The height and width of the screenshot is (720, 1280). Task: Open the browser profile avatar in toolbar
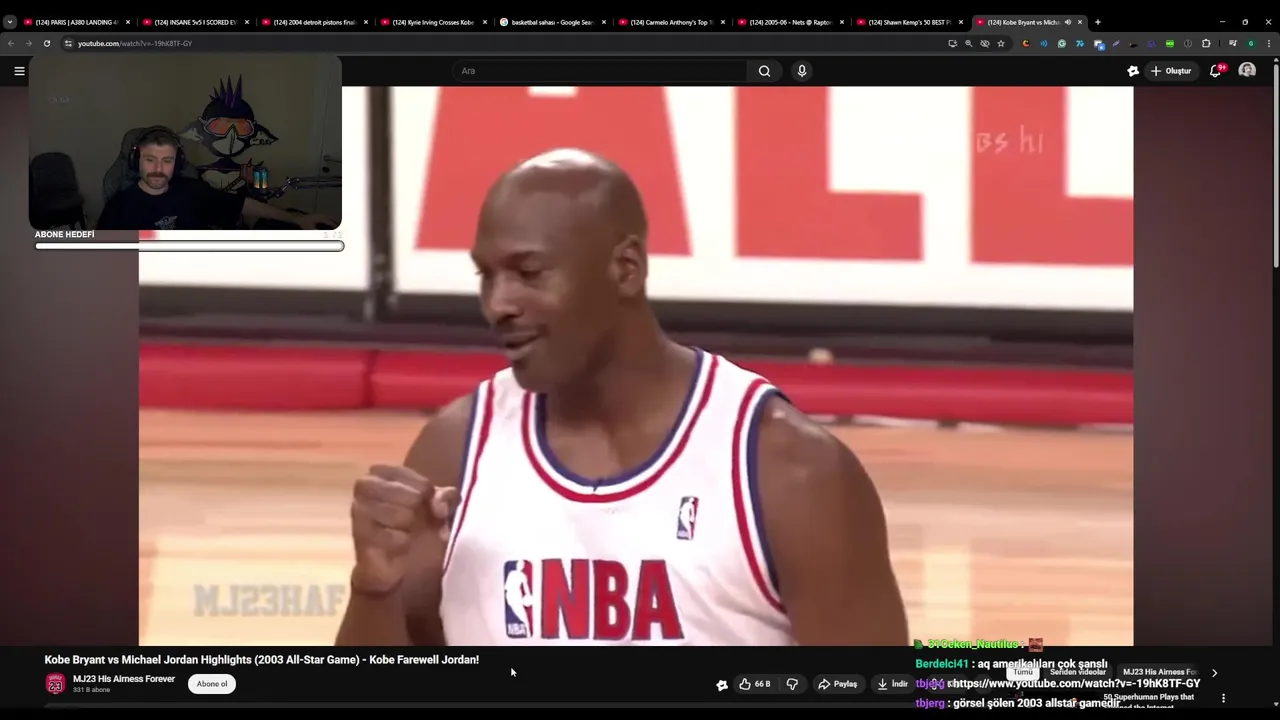click(x=1250, y=43)
